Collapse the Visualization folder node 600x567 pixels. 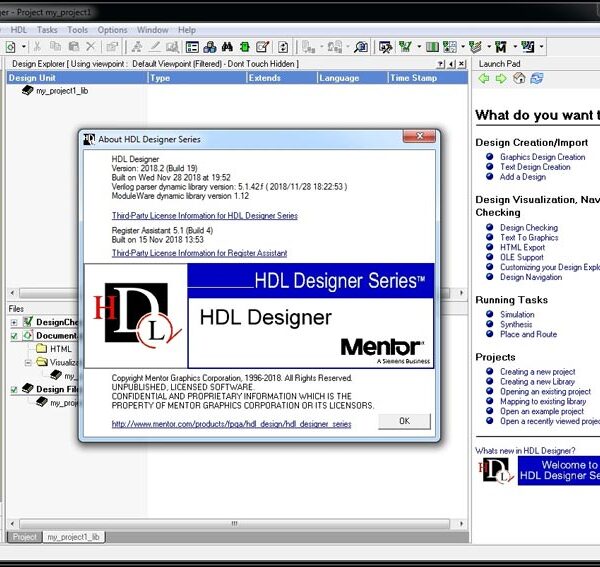28,363
